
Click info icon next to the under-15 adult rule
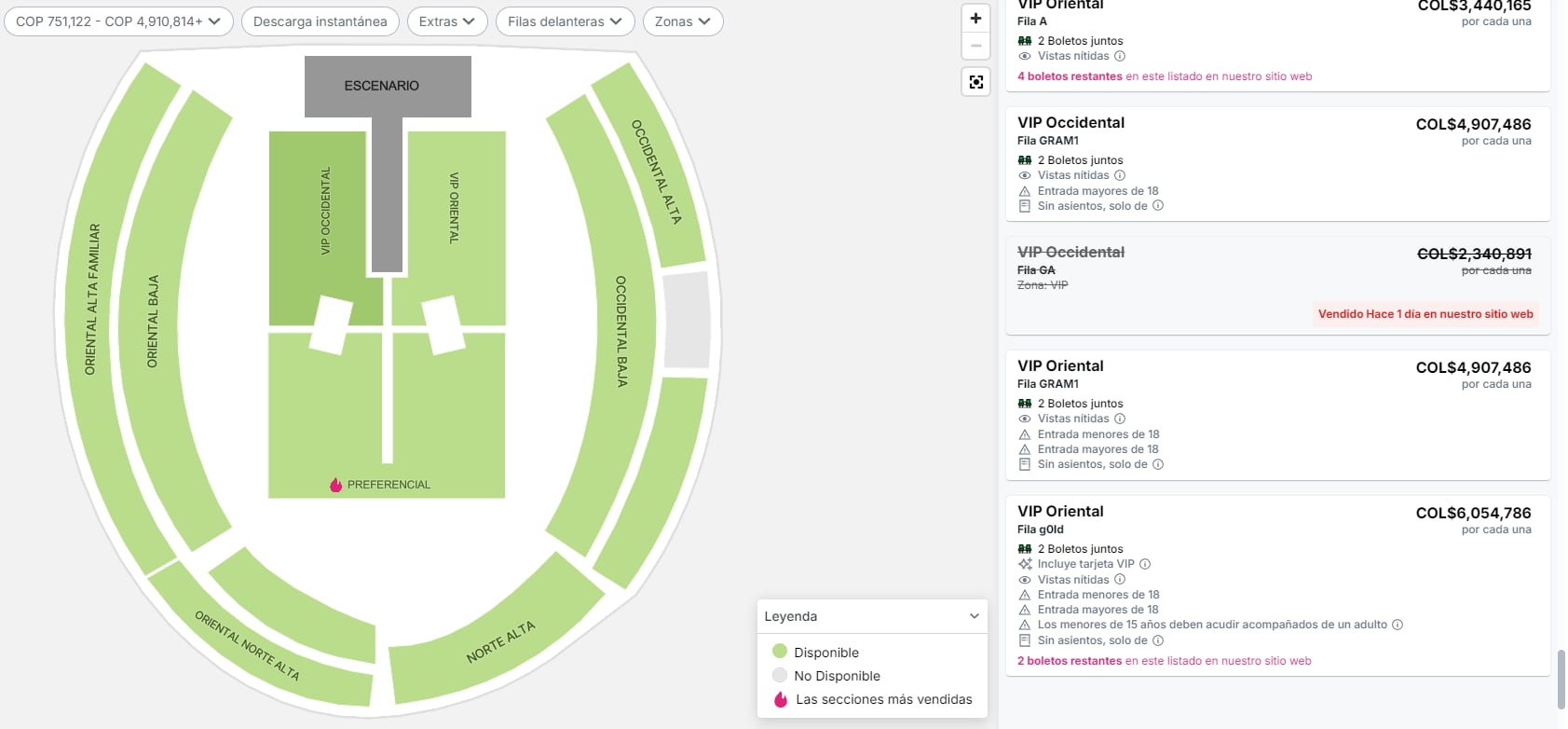coord(1398,625)
